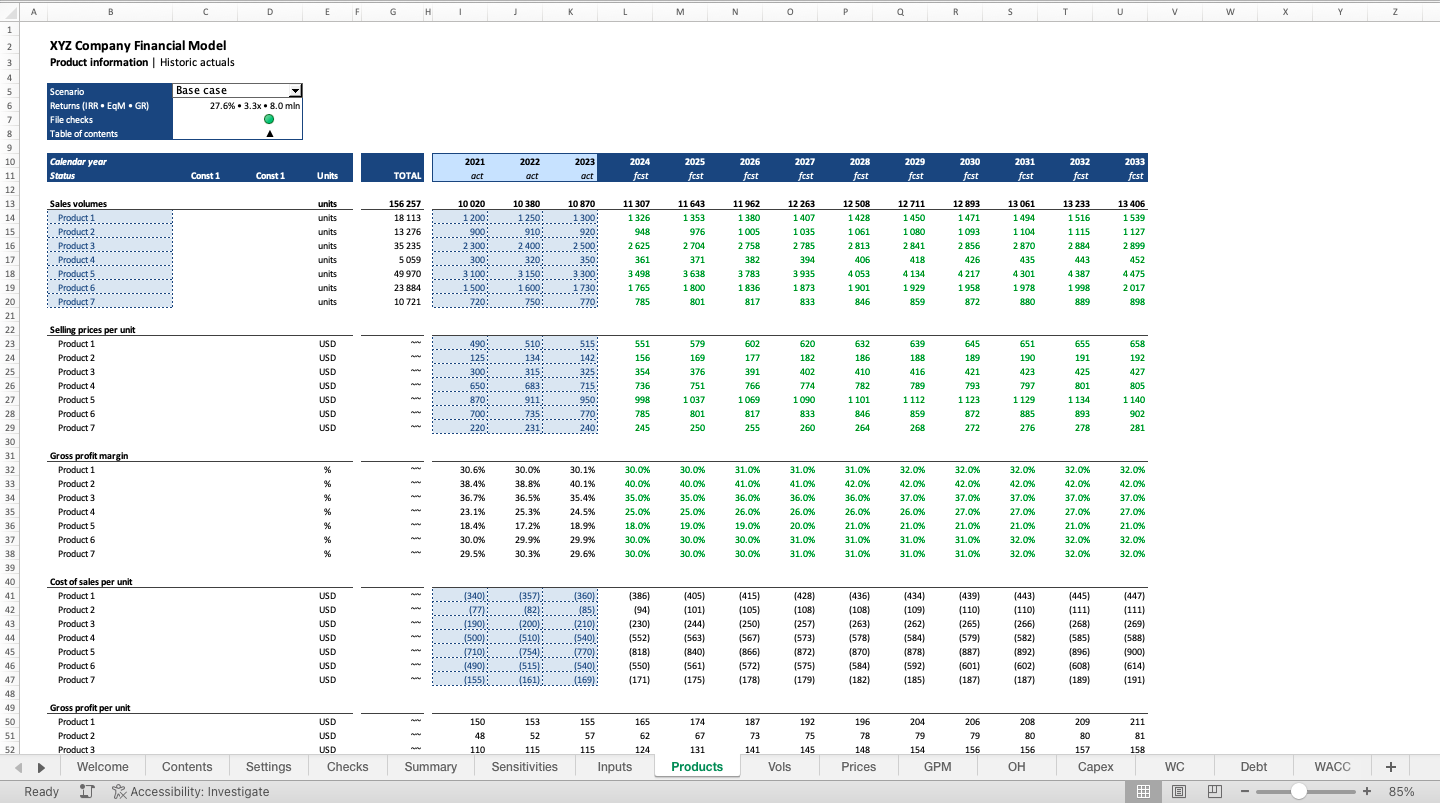Zoom out with minus button
This screenshot has height=803, width=1440.
[x=1245, y=791]
